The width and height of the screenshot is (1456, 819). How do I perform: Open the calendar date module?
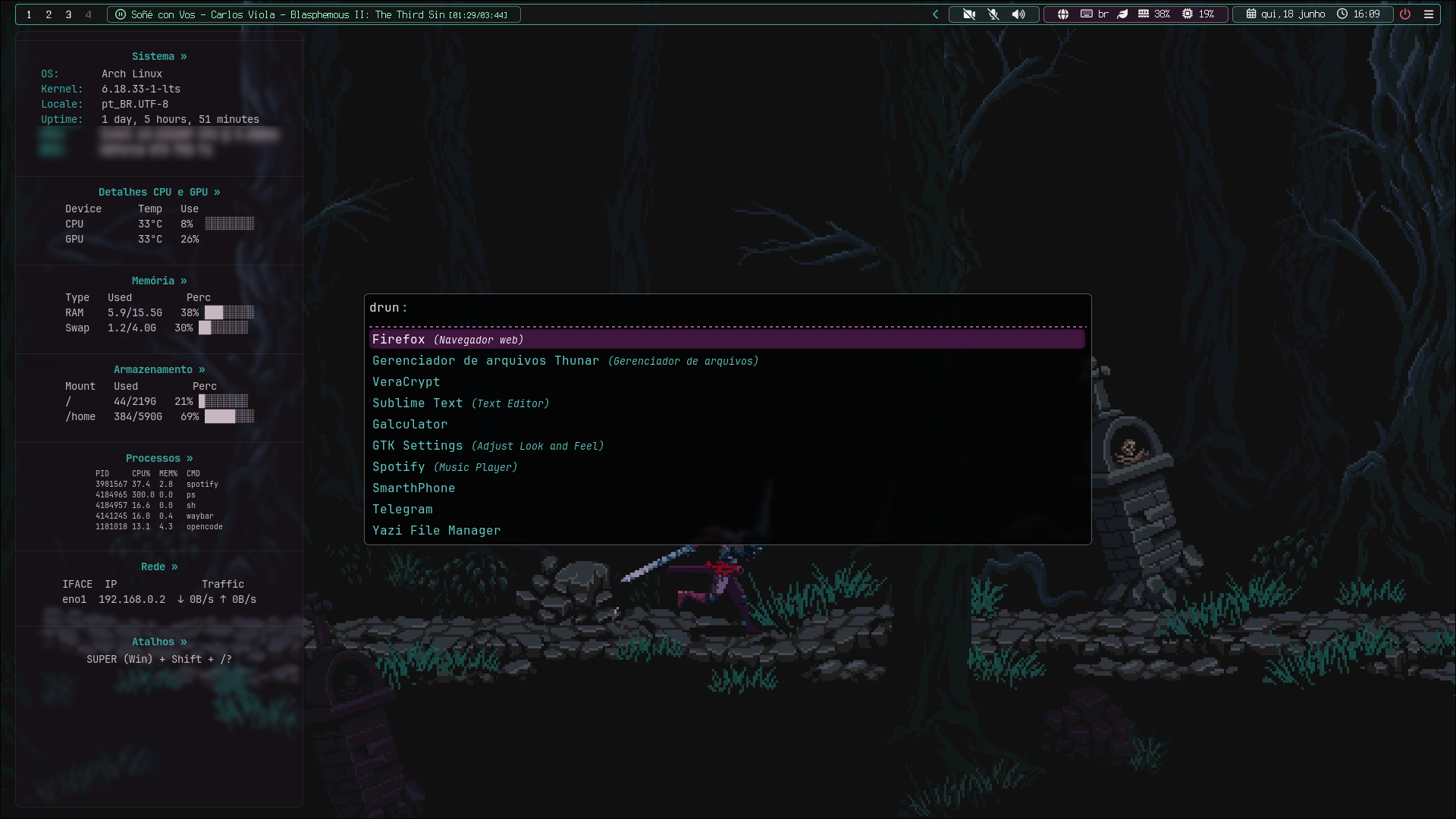point(1285,14)
